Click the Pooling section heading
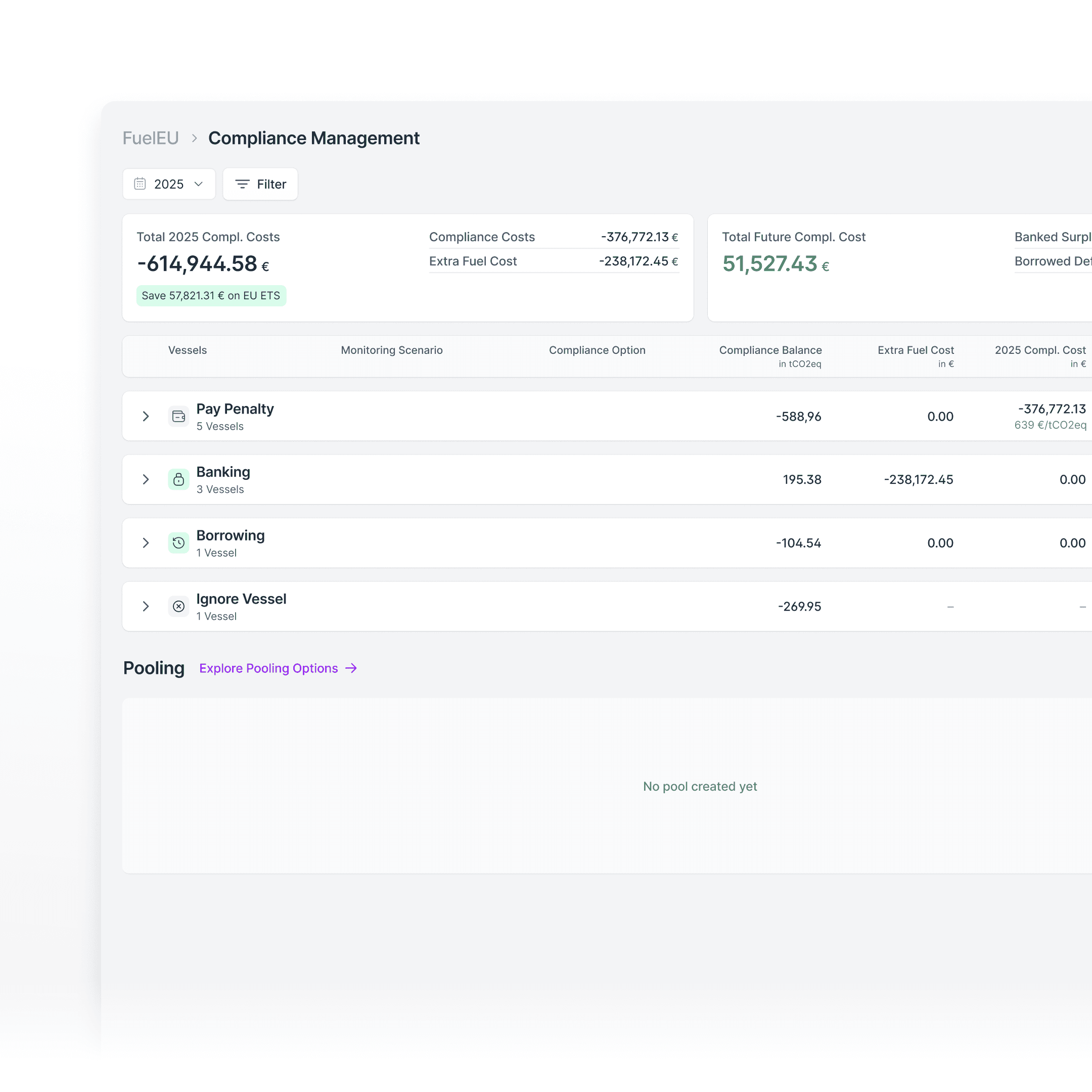Screen dimensions: 1092x1092 click(154, 668)
